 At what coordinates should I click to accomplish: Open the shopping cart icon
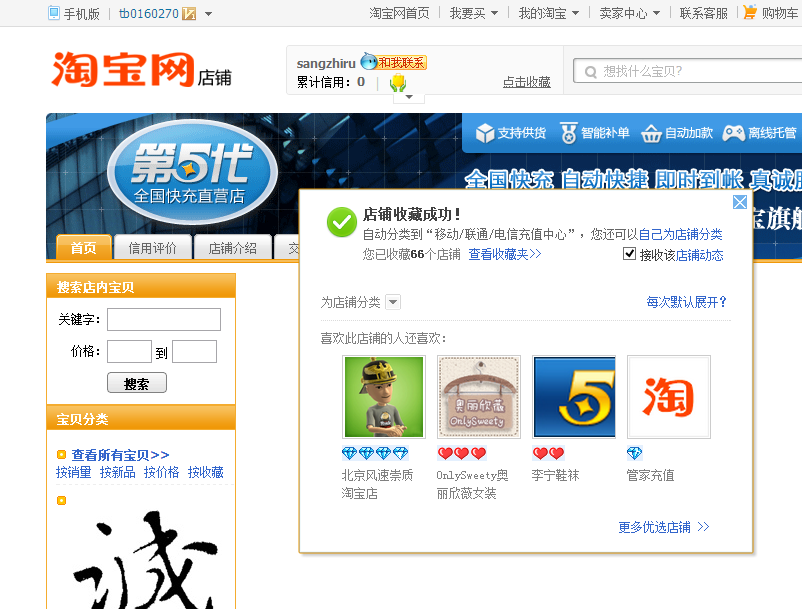[x=749, y=11]
